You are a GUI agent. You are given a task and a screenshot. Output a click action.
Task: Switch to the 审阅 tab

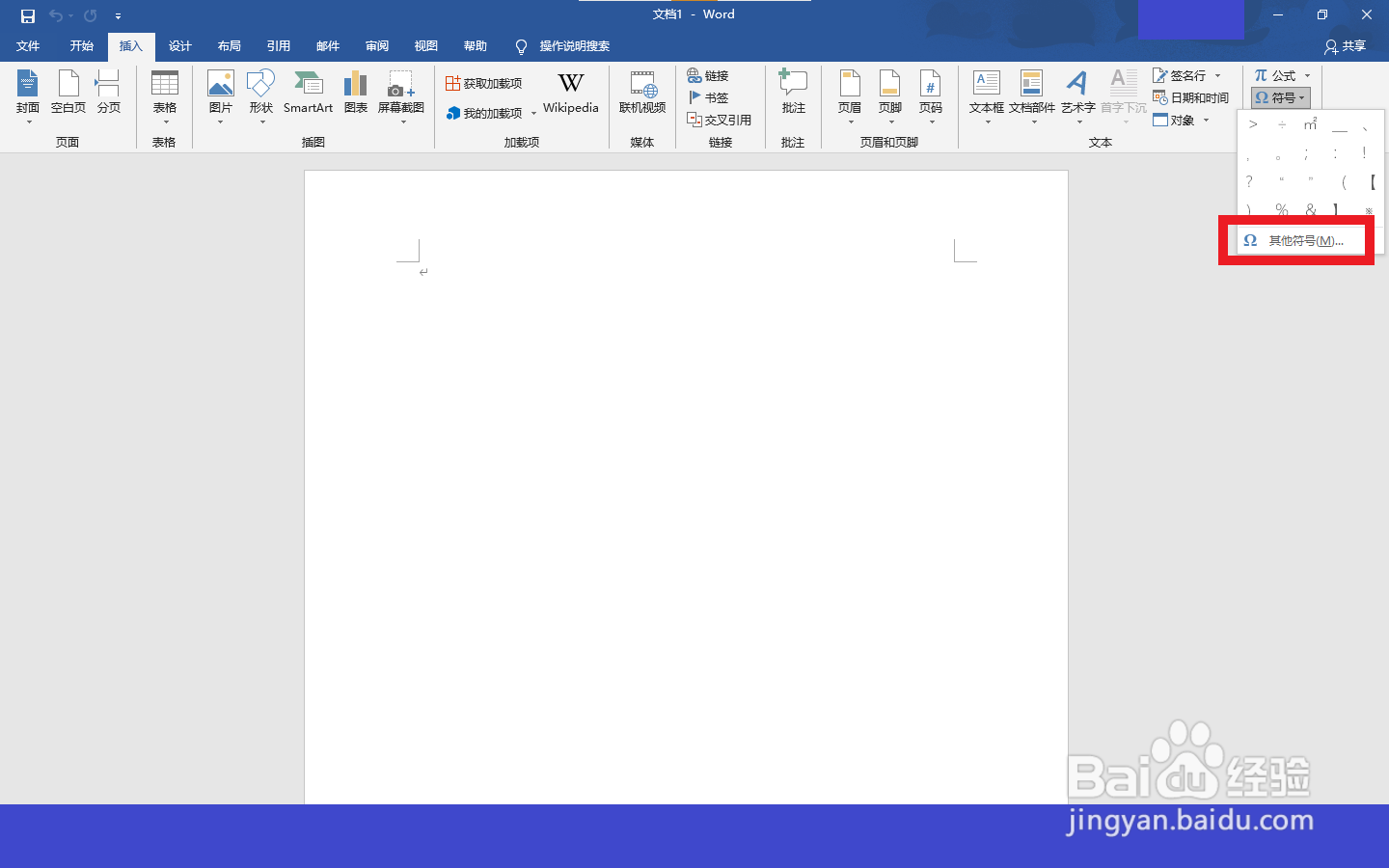point(376,46)
